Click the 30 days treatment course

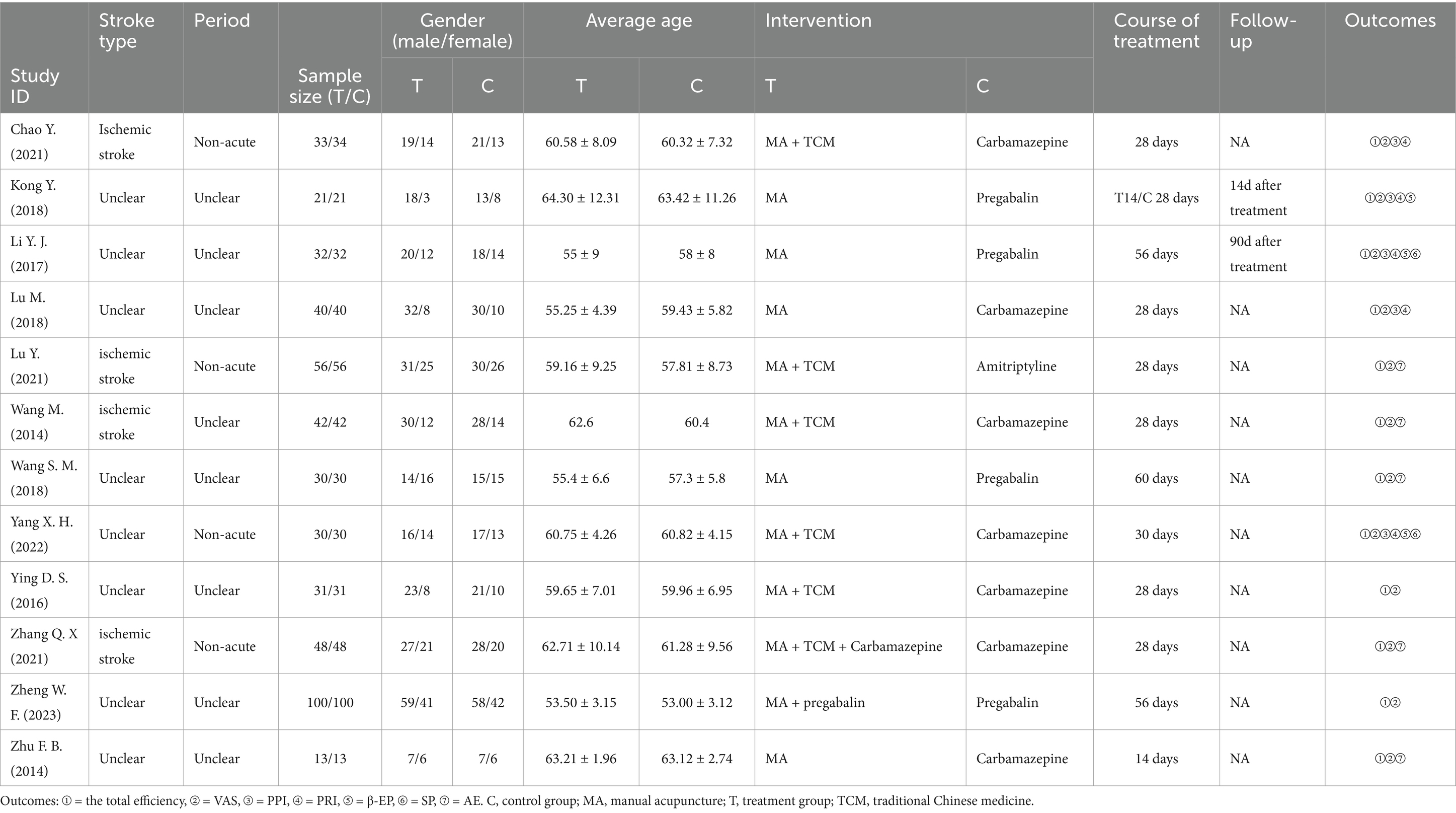1156,534
